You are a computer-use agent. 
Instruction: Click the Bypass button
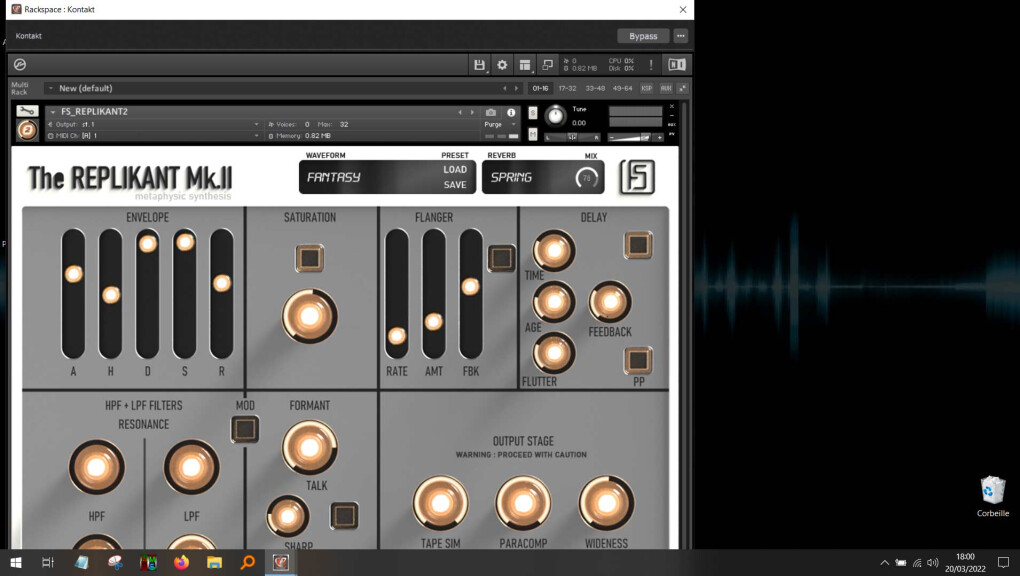[x=643, y=36]
